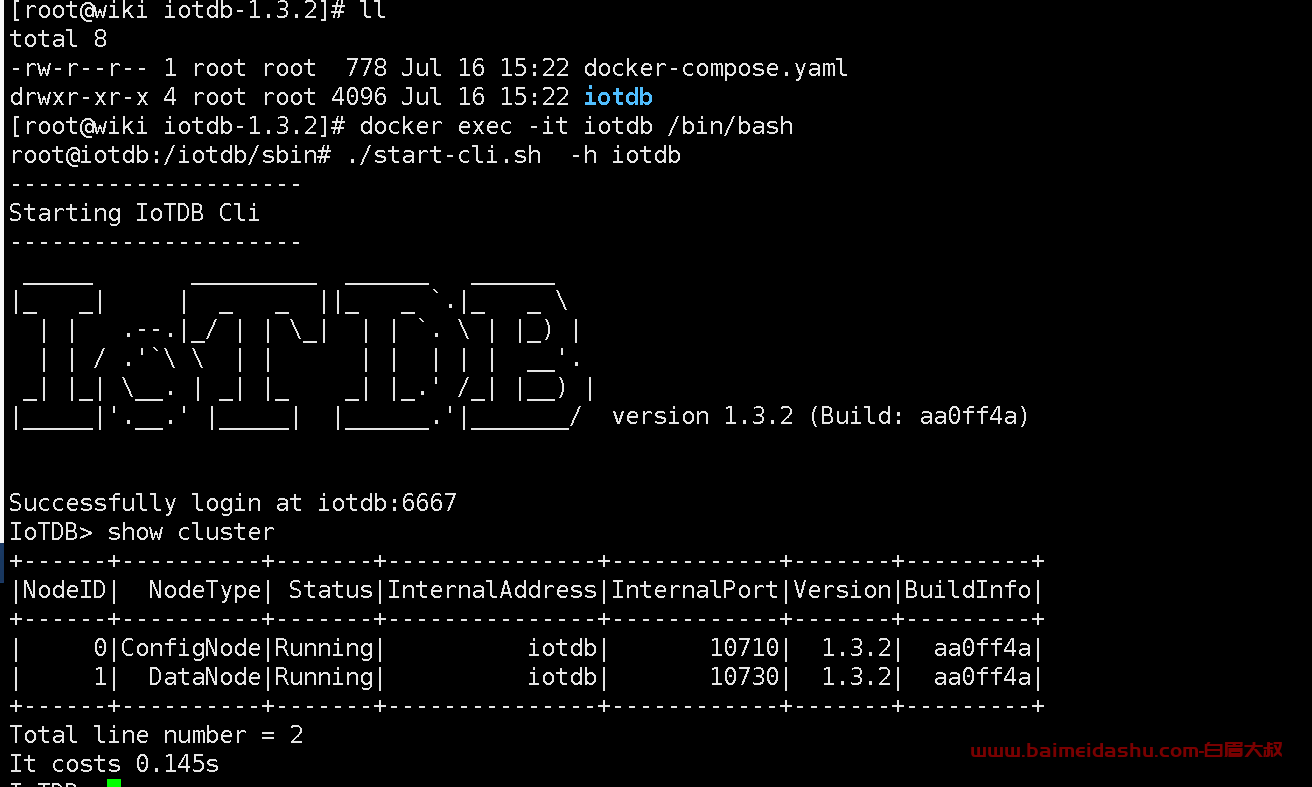The width and height of the screenshot is (1312, 787).
Task: Click the file size 778
Action: click(x=366, y=69)
